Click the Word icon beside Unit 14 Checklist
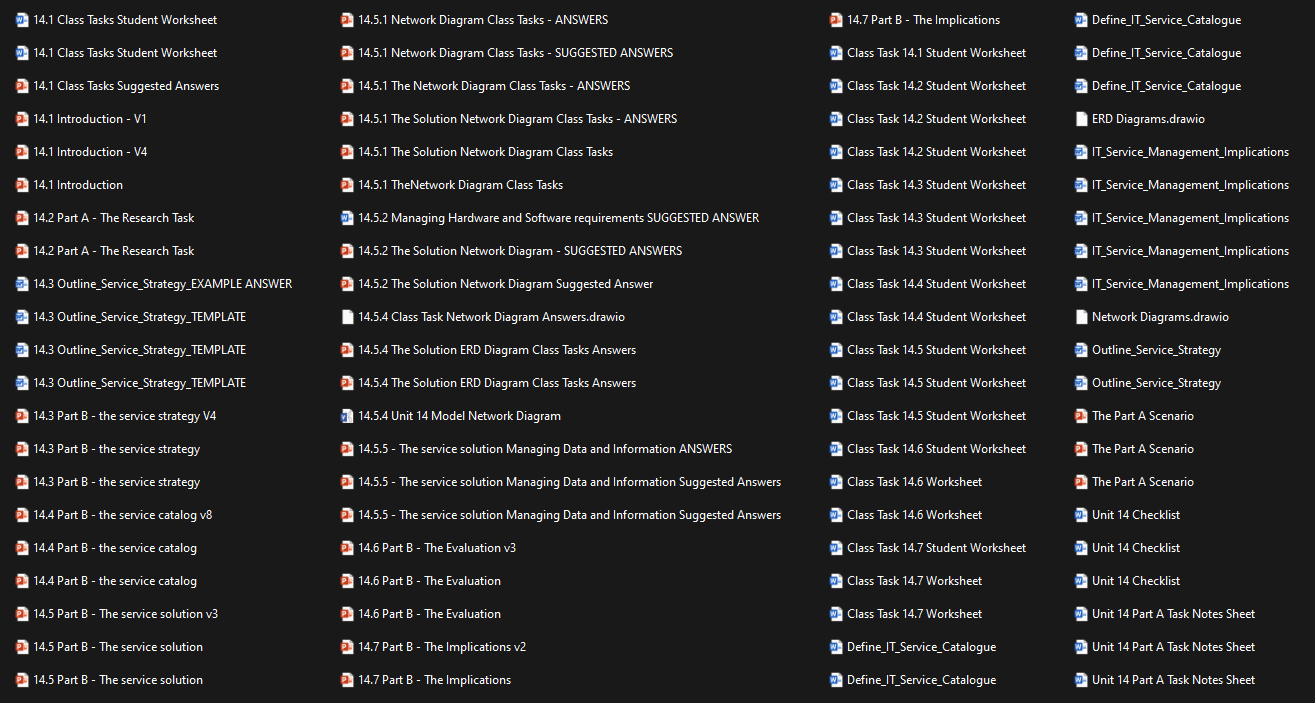The height and width of the screenshot is (703, 1315). tap(1081, 514)
